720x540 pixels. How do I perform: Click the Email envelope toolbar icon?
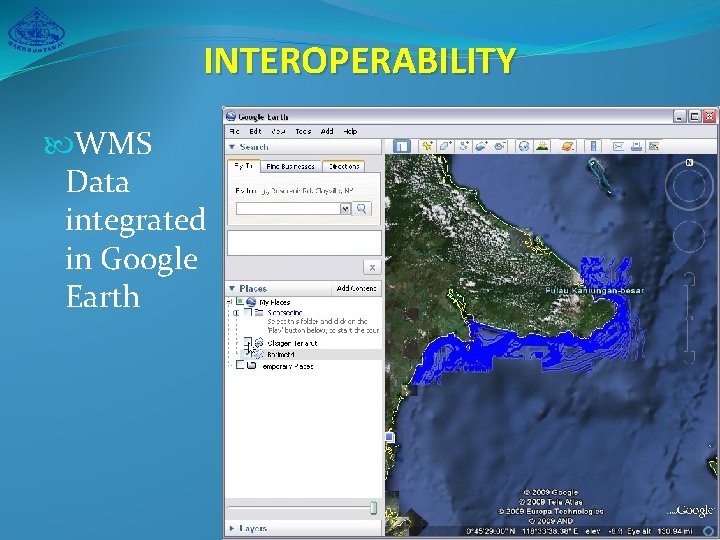tap(618, 146)
